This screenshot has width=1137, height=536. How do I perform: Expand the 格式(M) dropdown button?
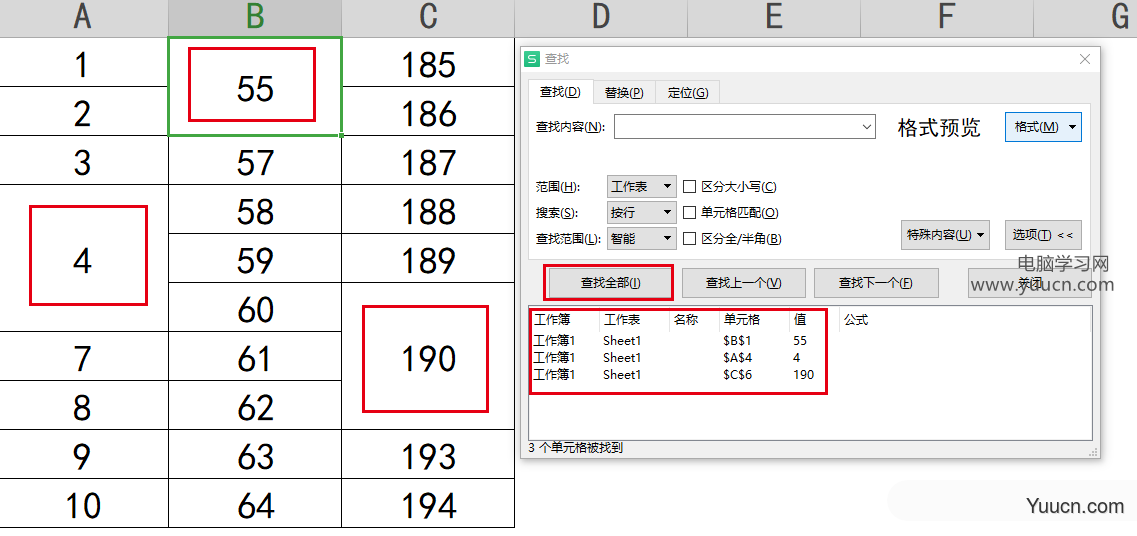[x=1043, y=127]
